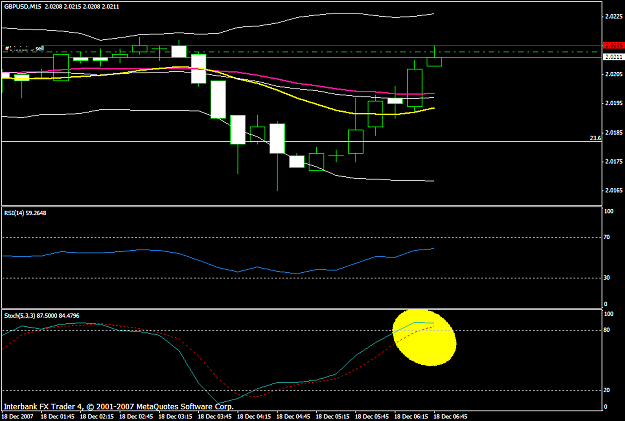625x421 pixels.
Task: Select the red stop-loss horizontal line
Action: (x=302, y=46)
